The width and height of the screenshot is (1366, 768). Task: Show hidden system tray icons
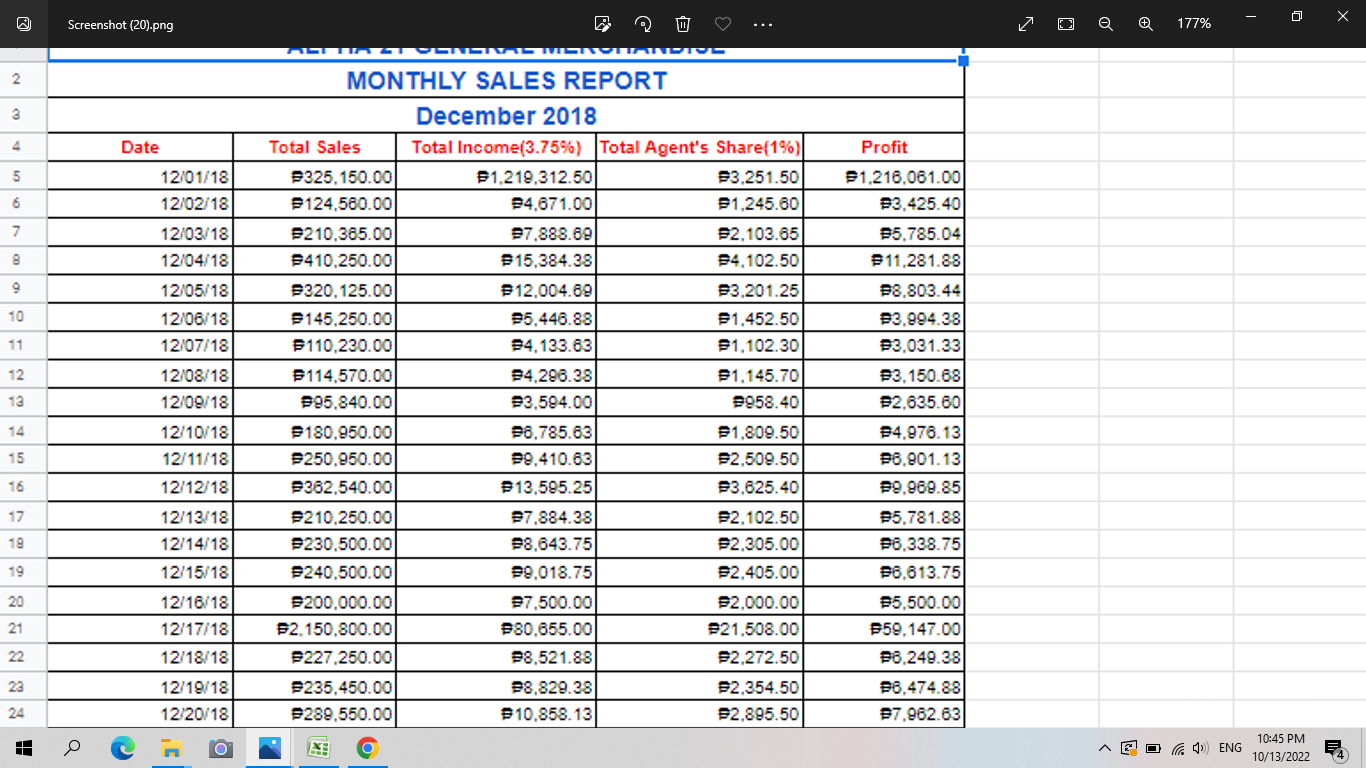pos(1104,748)
